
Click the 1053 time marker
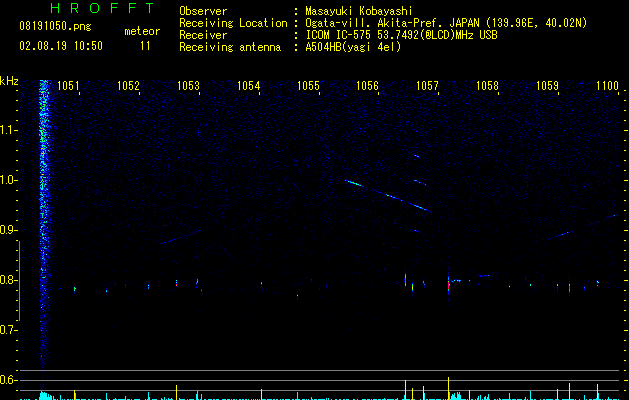(188, 86)
